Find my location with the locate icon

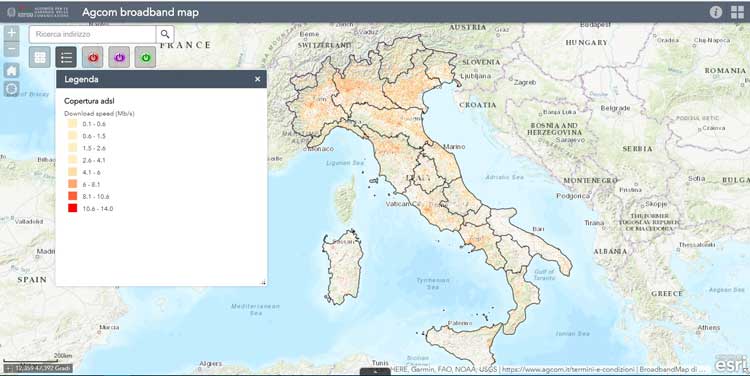click(11, 89)
